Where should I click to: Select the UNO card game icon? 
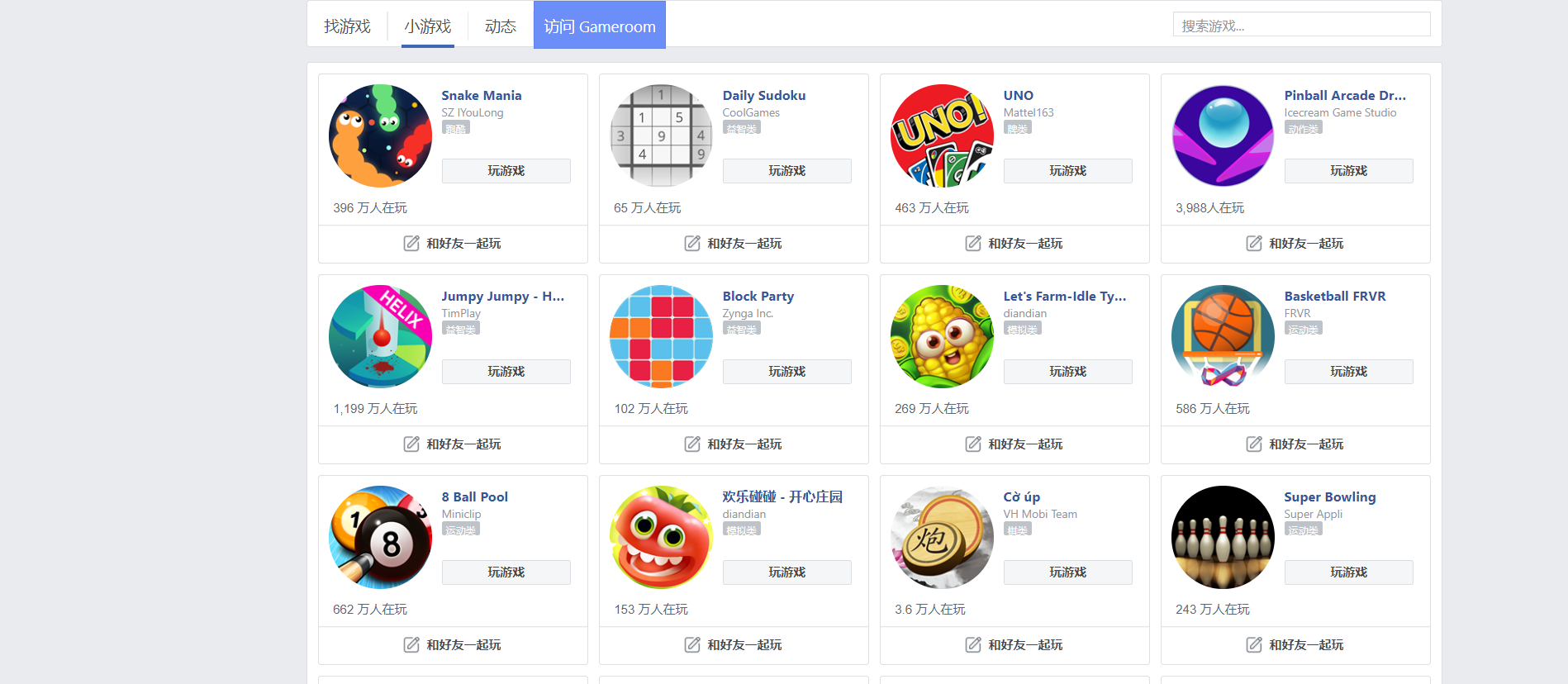(x=942, y=135)
